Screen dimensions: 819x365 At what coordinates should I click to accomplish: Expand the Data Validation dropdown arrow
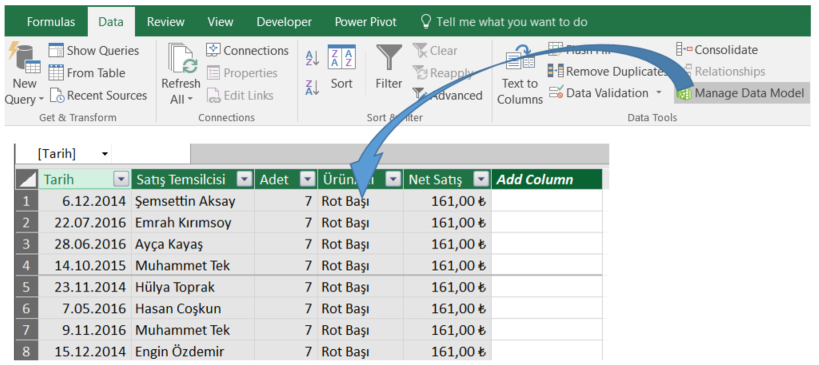tap(659, 93)
